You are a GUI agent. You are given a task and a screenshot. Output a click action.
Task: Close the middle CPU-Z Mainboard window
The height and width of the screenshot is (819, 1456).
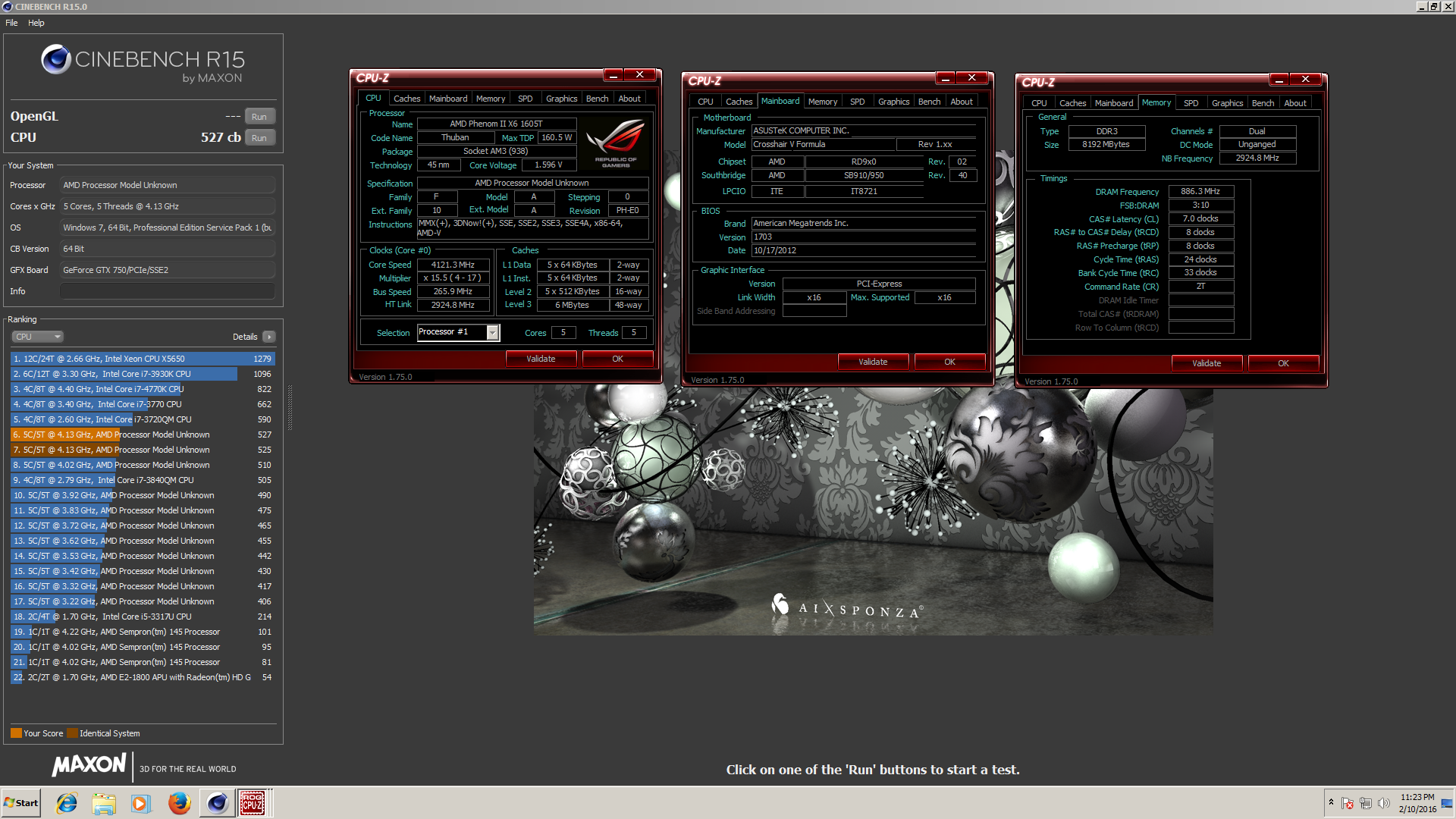pos(972,77)
